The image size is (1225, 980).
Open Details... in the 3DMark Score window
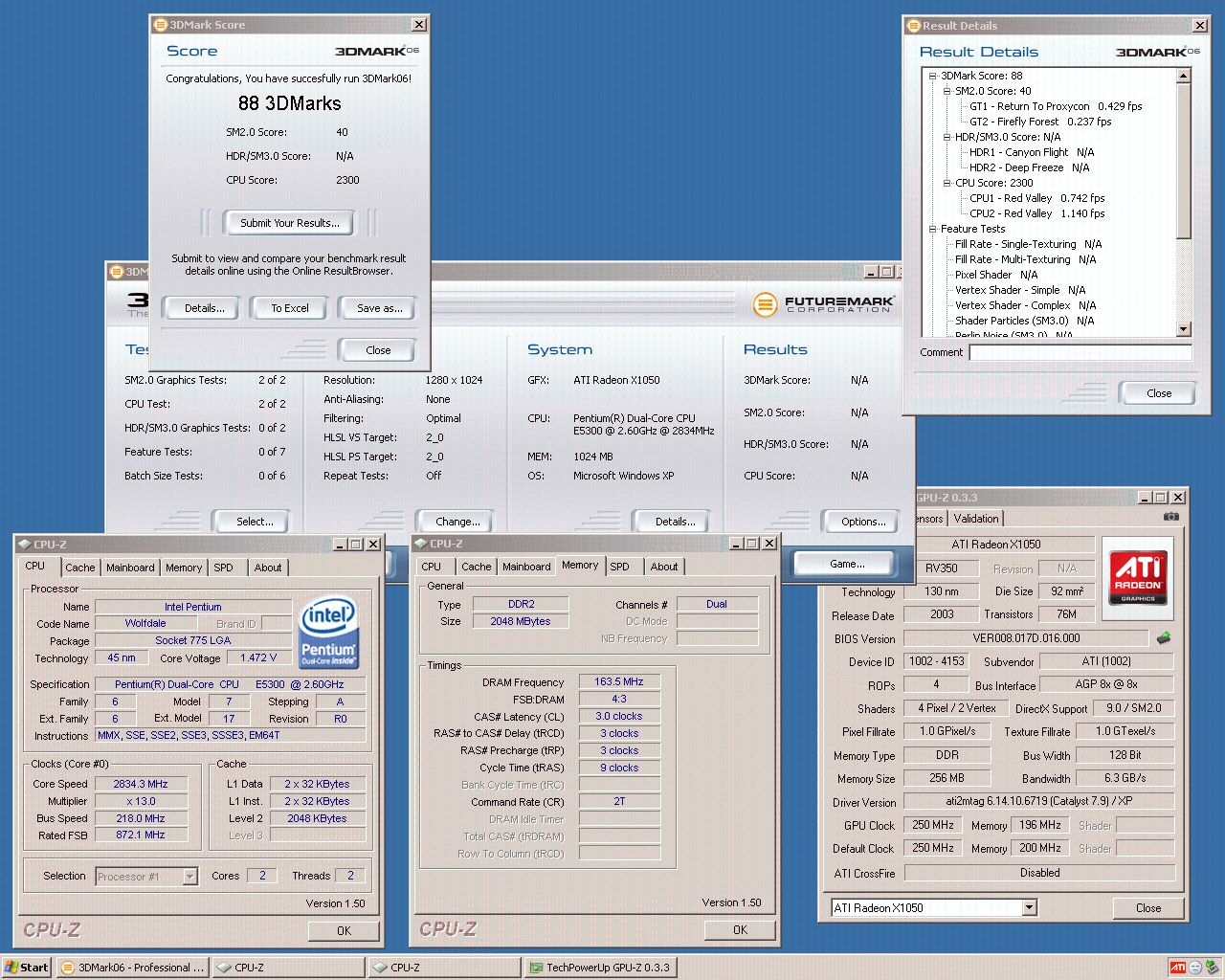coord(205,308)
